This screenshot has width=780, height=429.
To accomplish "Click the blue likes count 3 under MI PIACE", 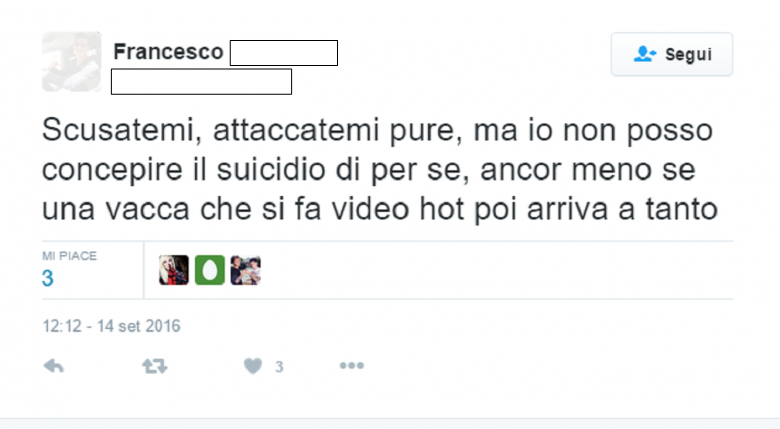I will tap(48, 278).
